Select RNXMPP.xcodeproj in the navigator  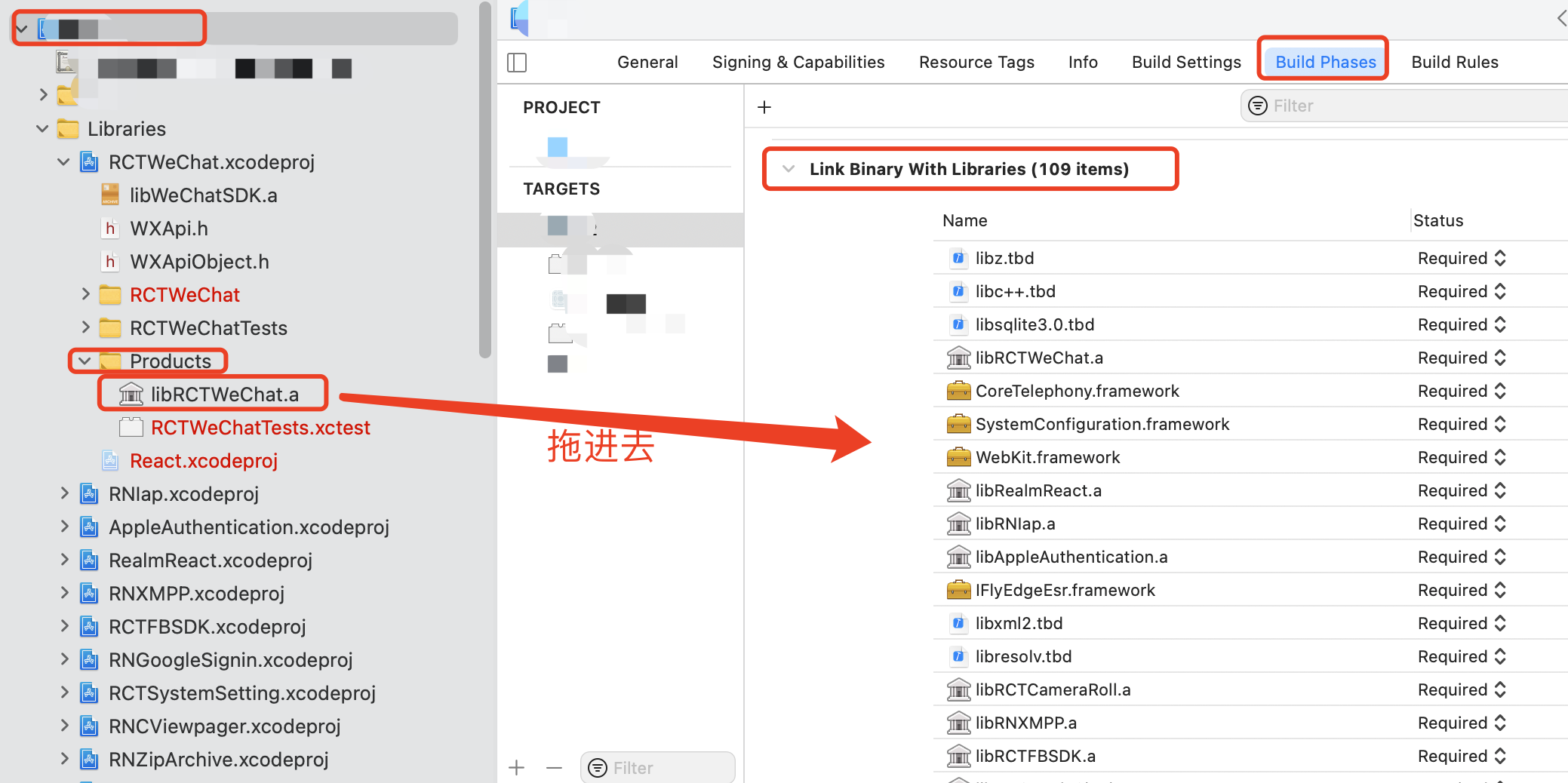(196, 594)
